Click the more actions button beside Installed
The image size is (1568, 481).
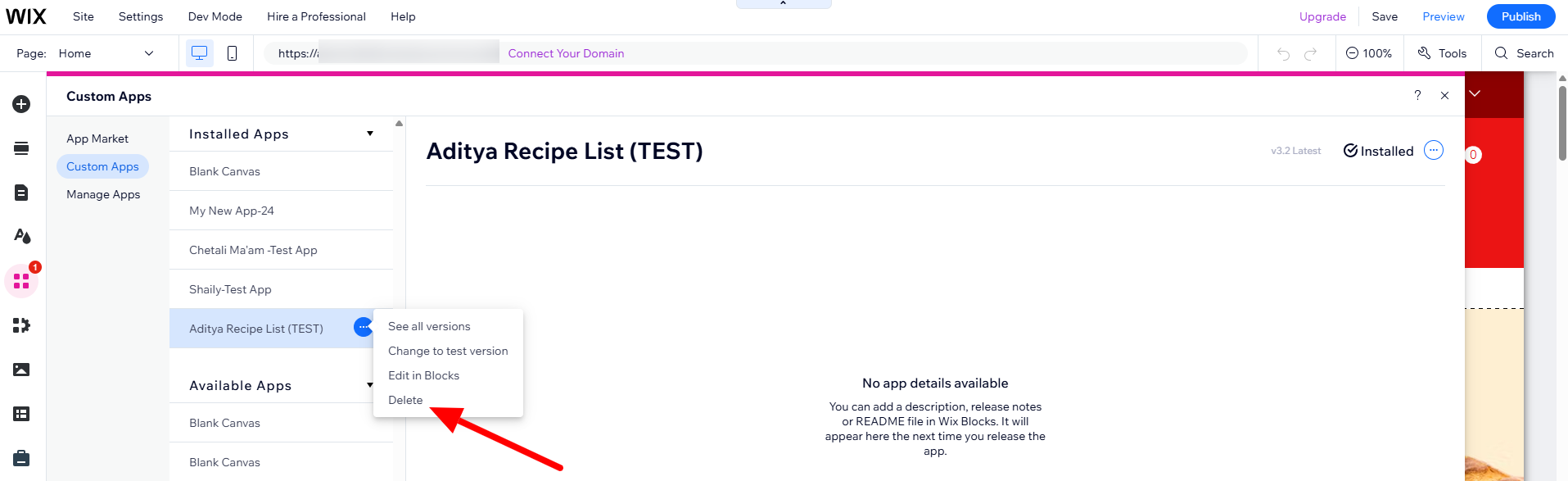pyautogui.click(x=1434, y=150)
